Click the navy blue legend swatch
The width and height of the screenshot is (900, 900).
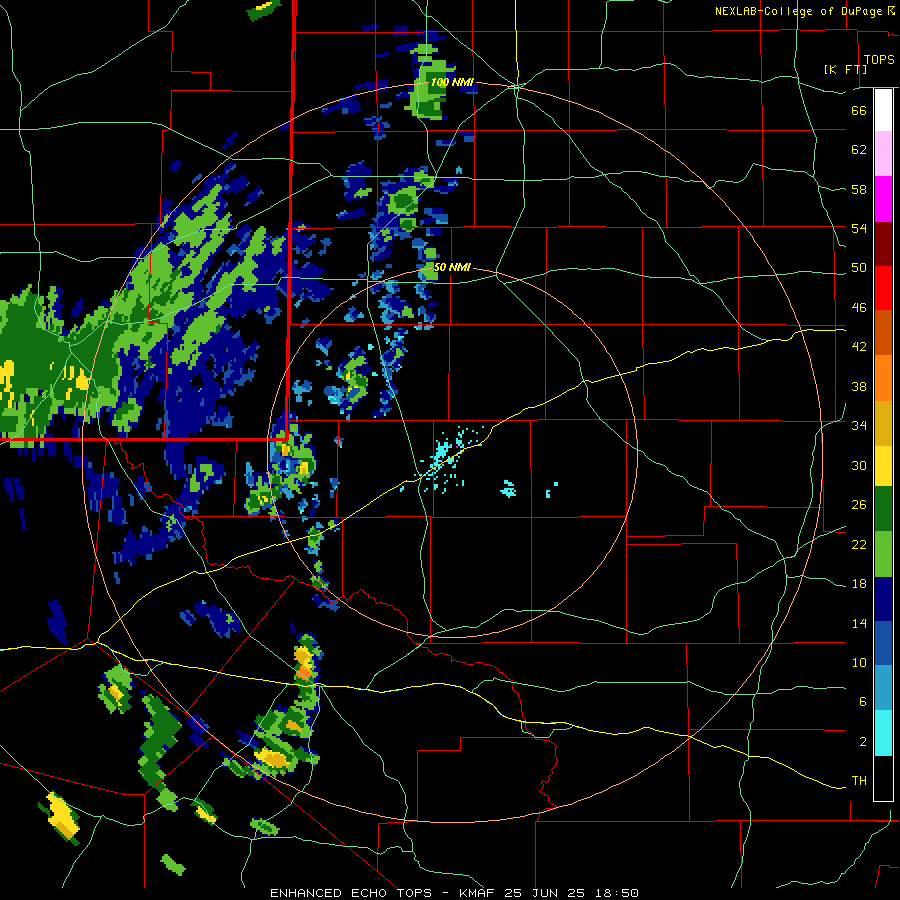(883, 599)
